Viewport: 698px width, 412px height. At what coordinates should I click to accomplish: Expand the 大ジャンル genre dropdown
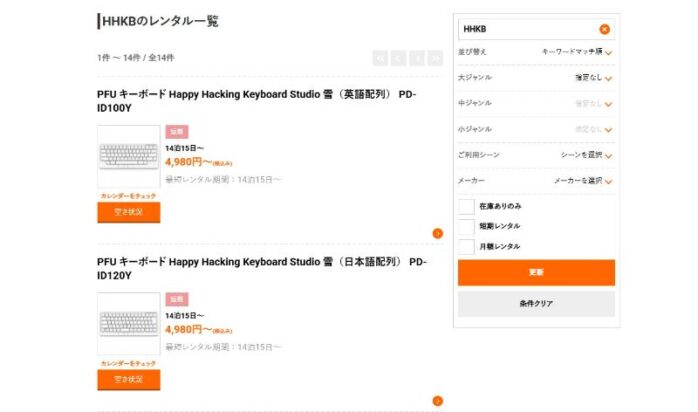pyautogui.click(x=536, y=78)
